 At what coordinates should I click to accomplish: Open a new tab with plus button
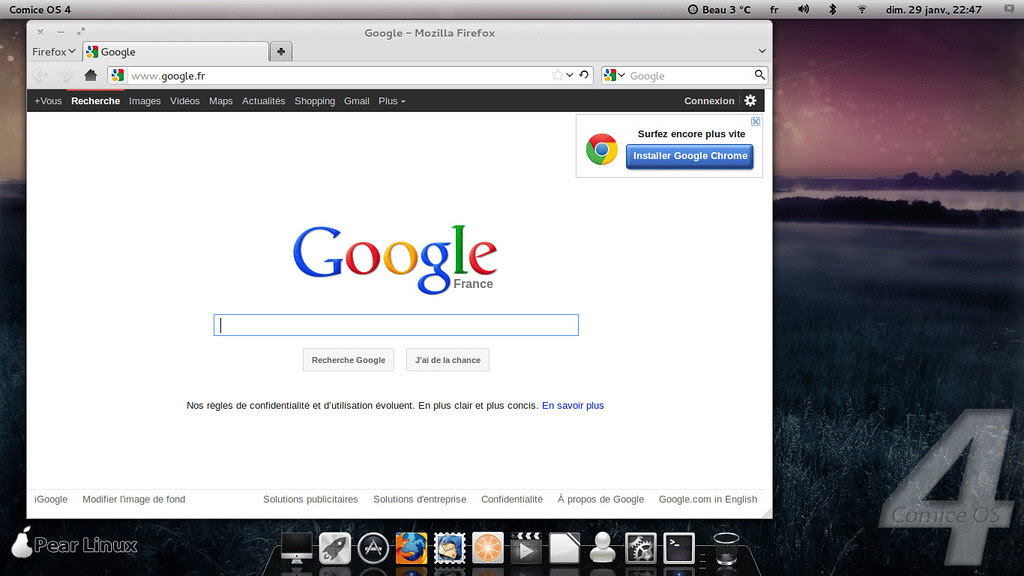(x=281, y=52)
